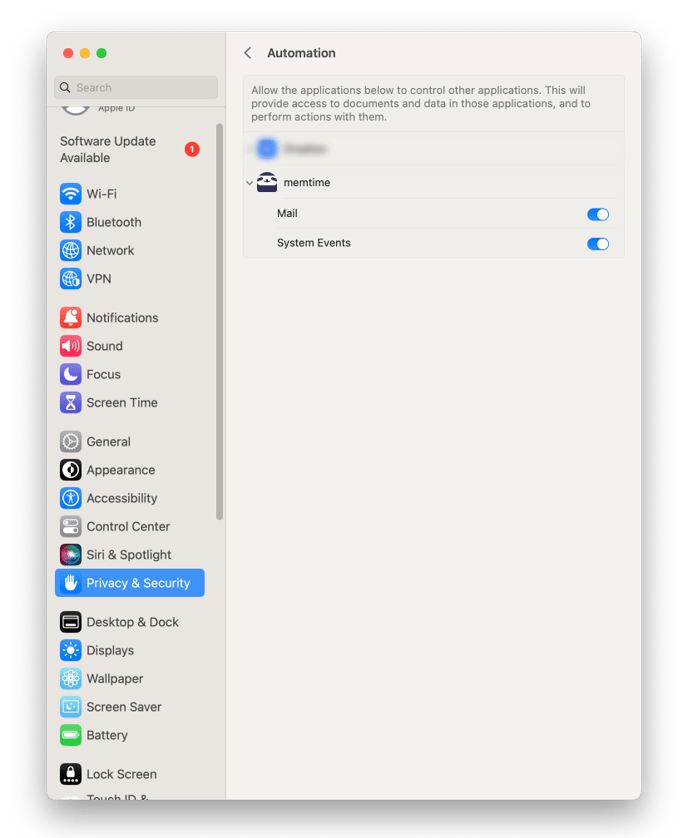Open Control Center preferences
The width and height of the screenshot is (688, 838).
(x=130, y=526)
